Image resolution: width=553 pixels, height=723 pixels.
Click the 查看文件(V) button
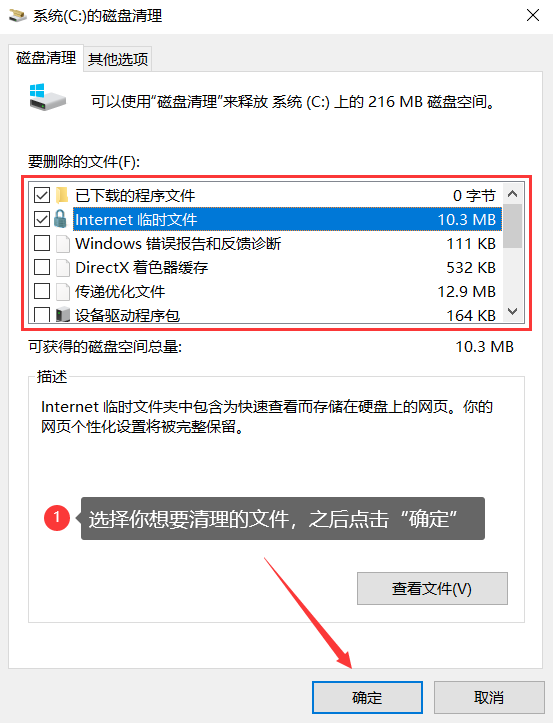432,588
